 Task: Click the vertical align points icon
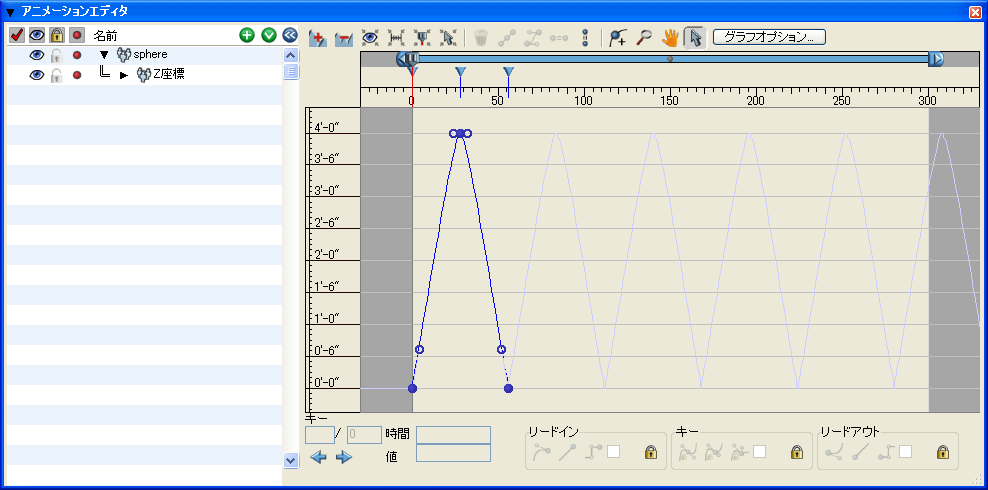(585, 38)
